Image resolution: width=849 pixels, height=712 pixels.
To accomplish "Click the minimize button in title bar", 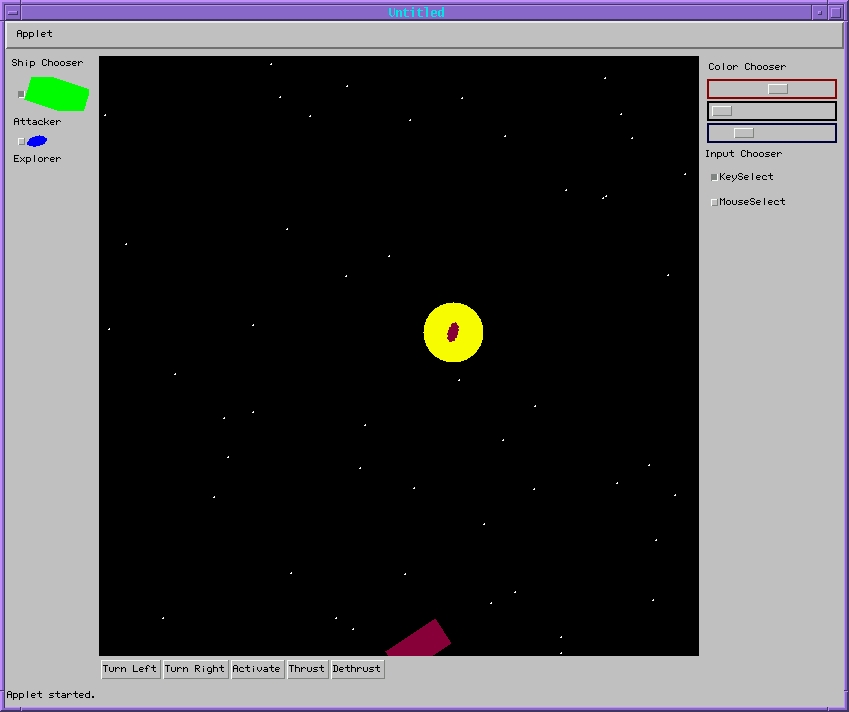I will tap(820, 12).
